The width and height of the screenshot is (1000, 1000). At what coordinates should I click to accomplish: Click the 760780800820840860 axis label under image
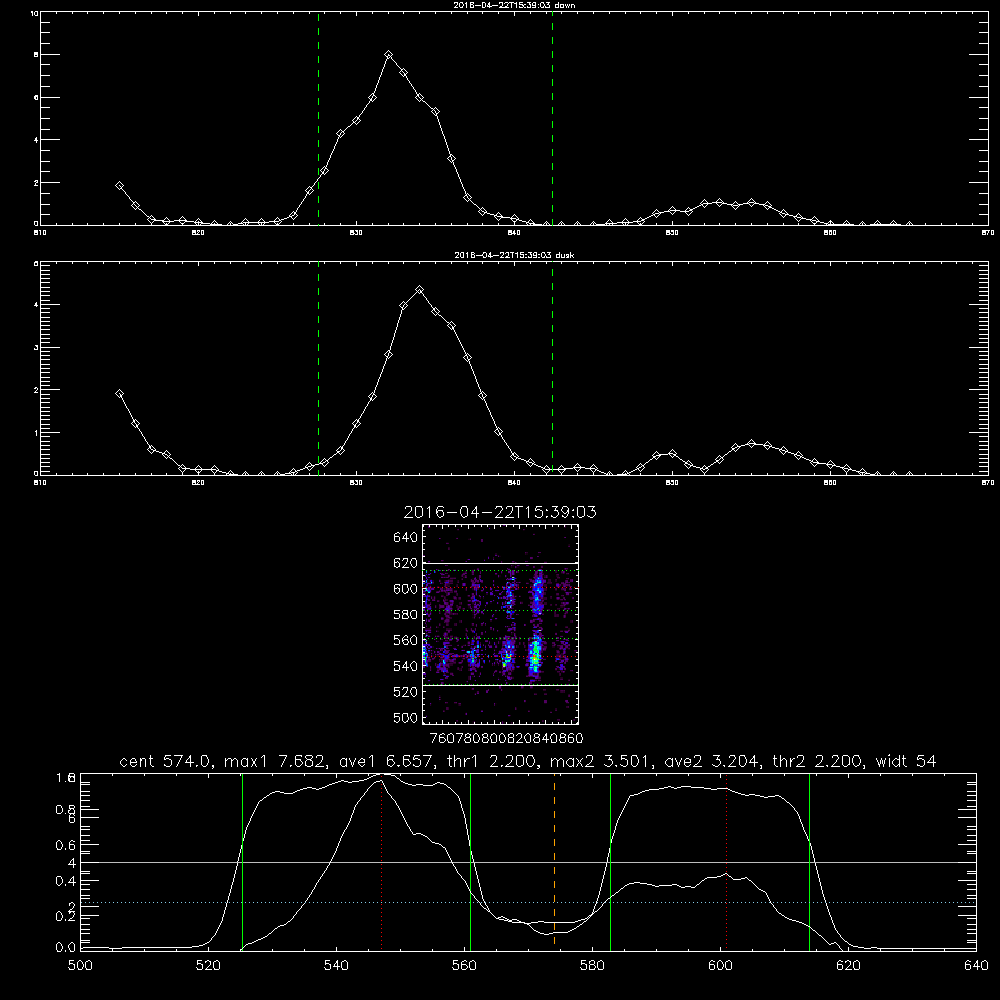coord(506,738)
